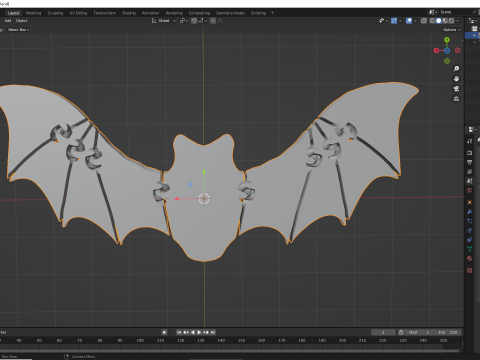Open the Animation workspace tab
The image size is (480, 360).
[150, 13]
